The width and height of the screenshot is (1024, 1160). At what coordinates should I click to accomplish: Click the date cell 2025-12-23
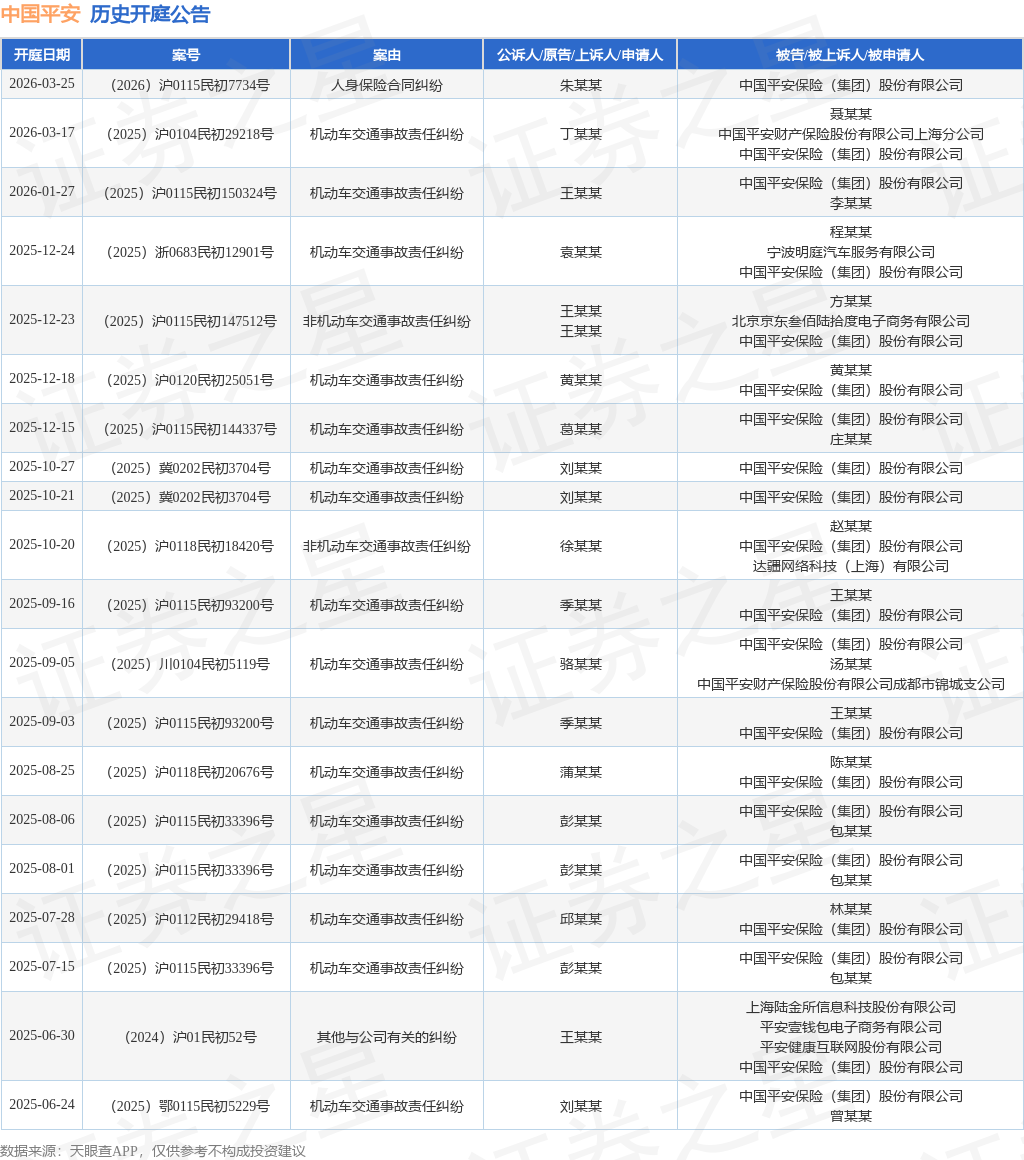pos(41,320)
